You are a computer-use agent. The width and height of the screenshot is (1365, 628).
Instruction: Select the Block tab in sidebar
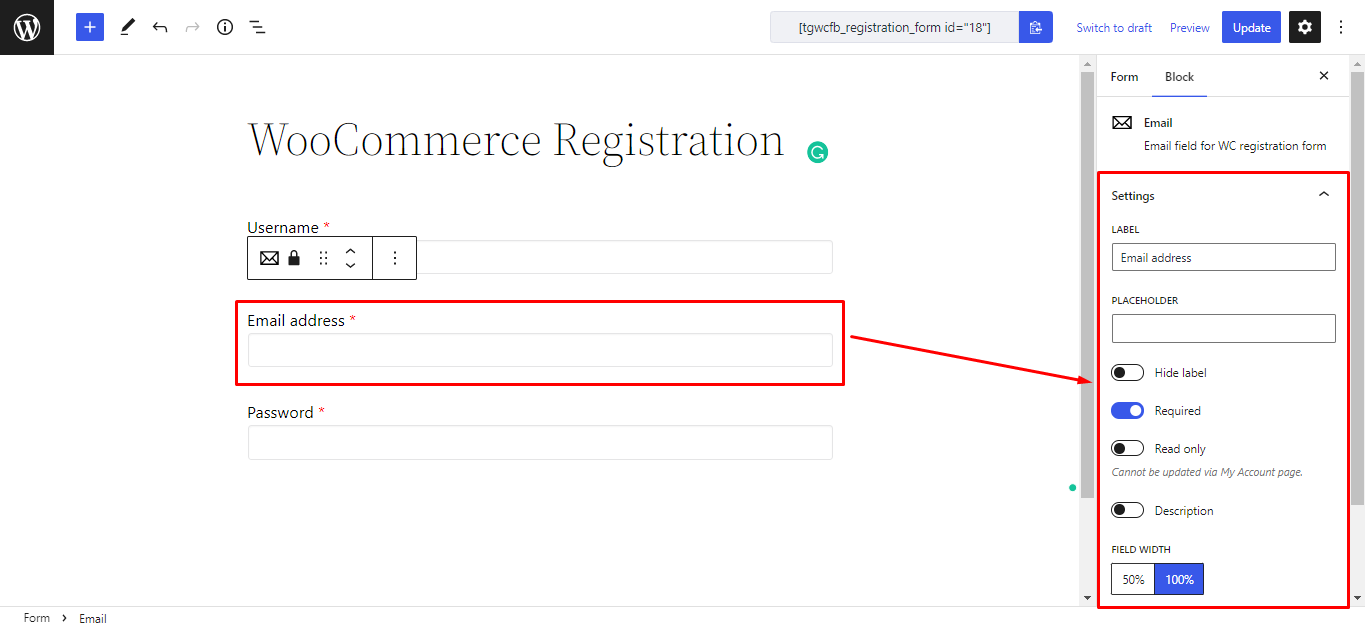click(x=1179, y=76)
